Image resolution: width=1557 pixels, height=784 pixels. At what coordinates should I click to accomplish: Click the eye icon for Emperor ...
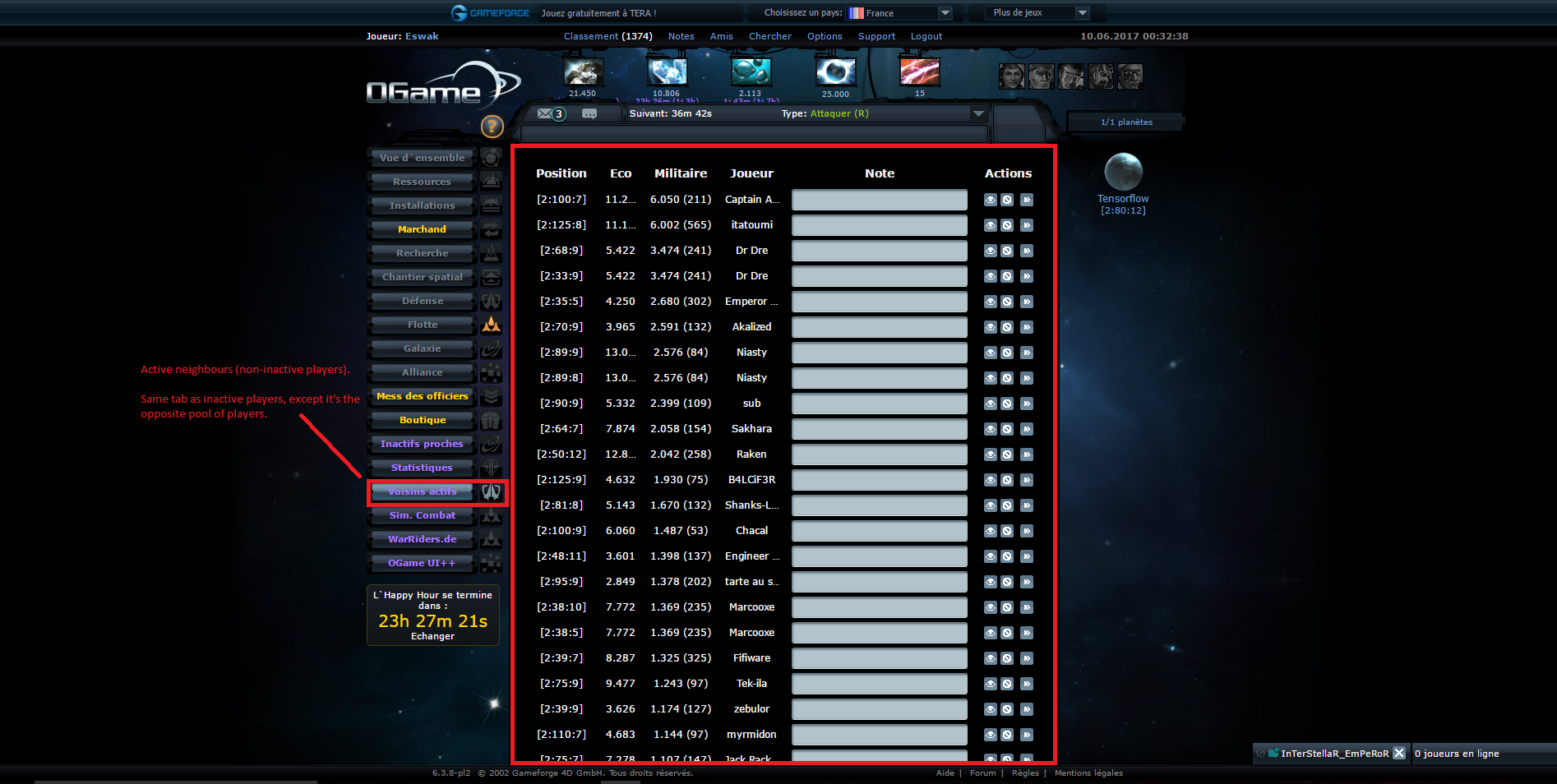click(x=990, y=302)
